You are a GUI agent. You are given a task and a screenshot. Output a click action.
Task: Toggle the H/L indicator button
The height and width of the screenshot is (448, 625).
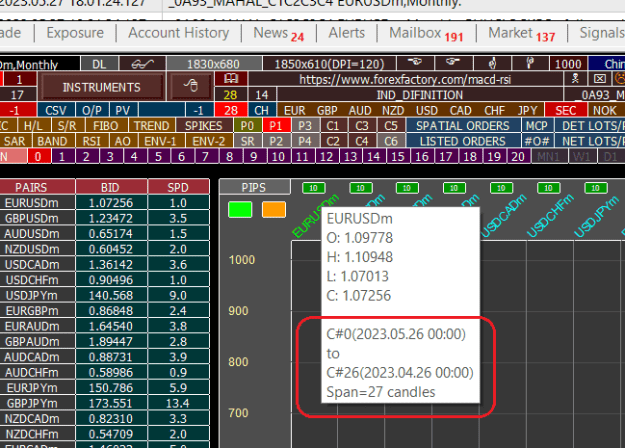coord(33,126)
